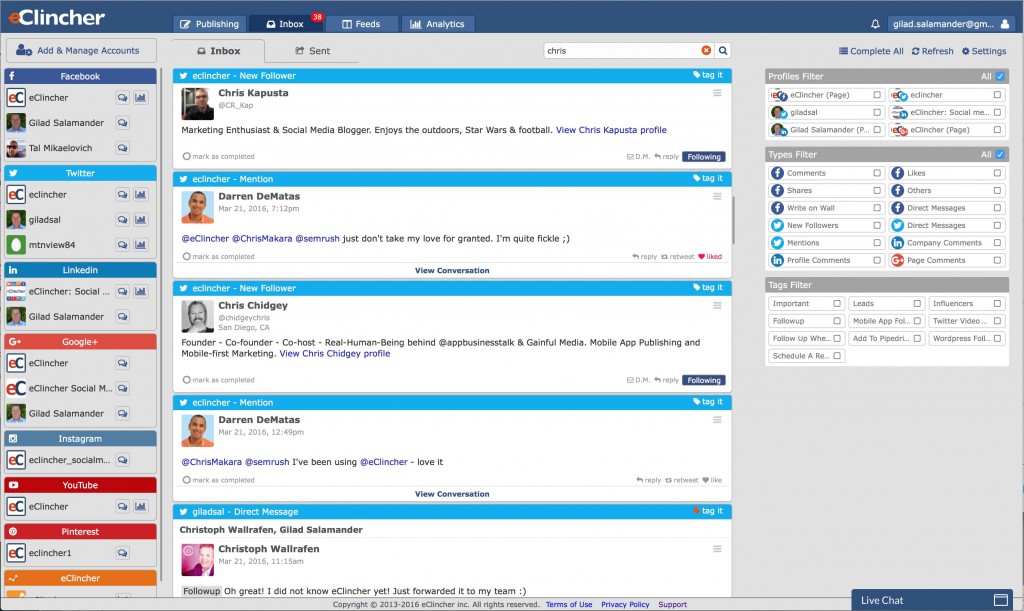Viewport: 1024px width, 611px height.
Task: Refresh the inbox
Action: 933,51
